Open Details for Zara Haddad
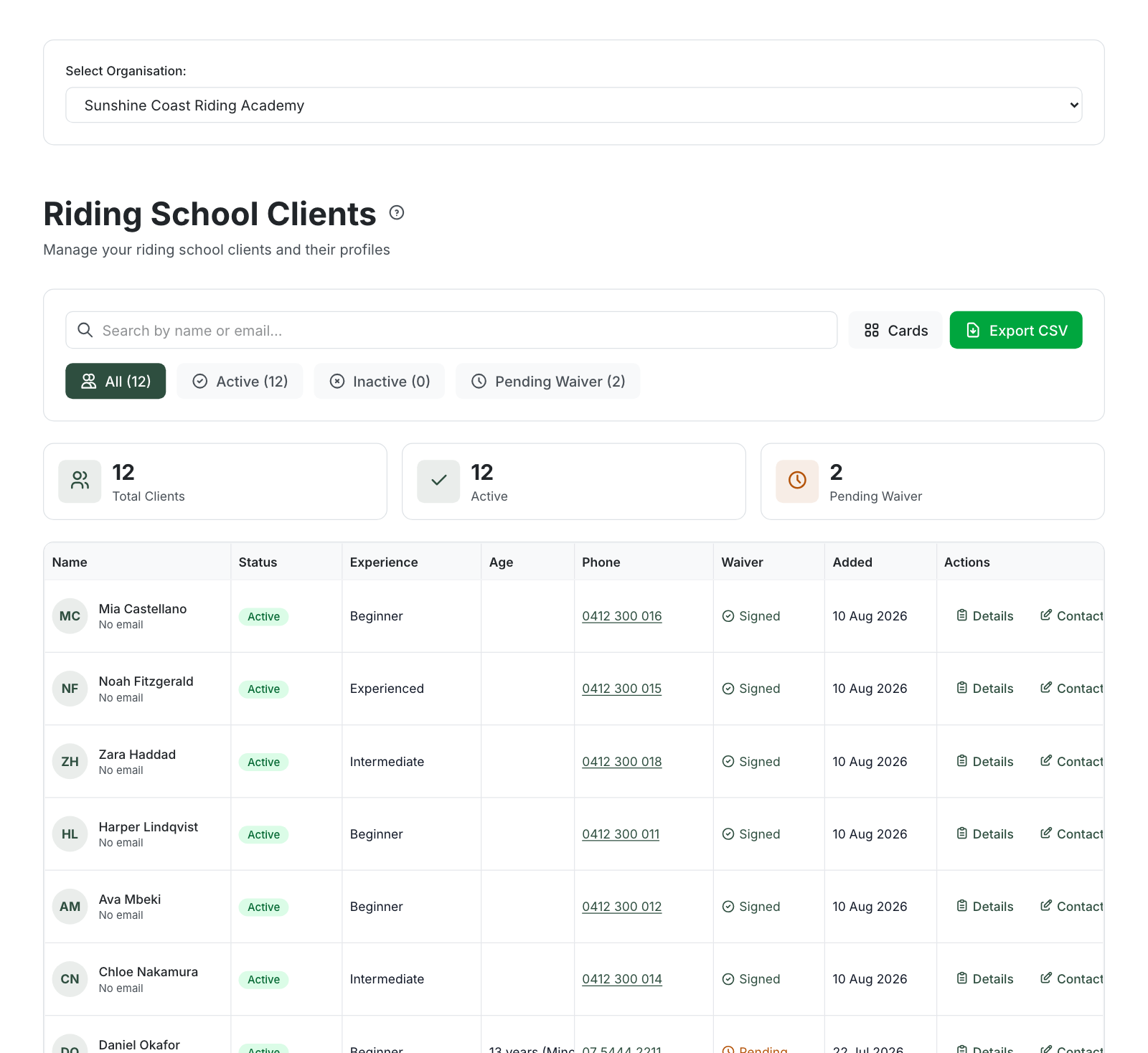This screenshot has height=1053, width=1148. click(984, 762)
